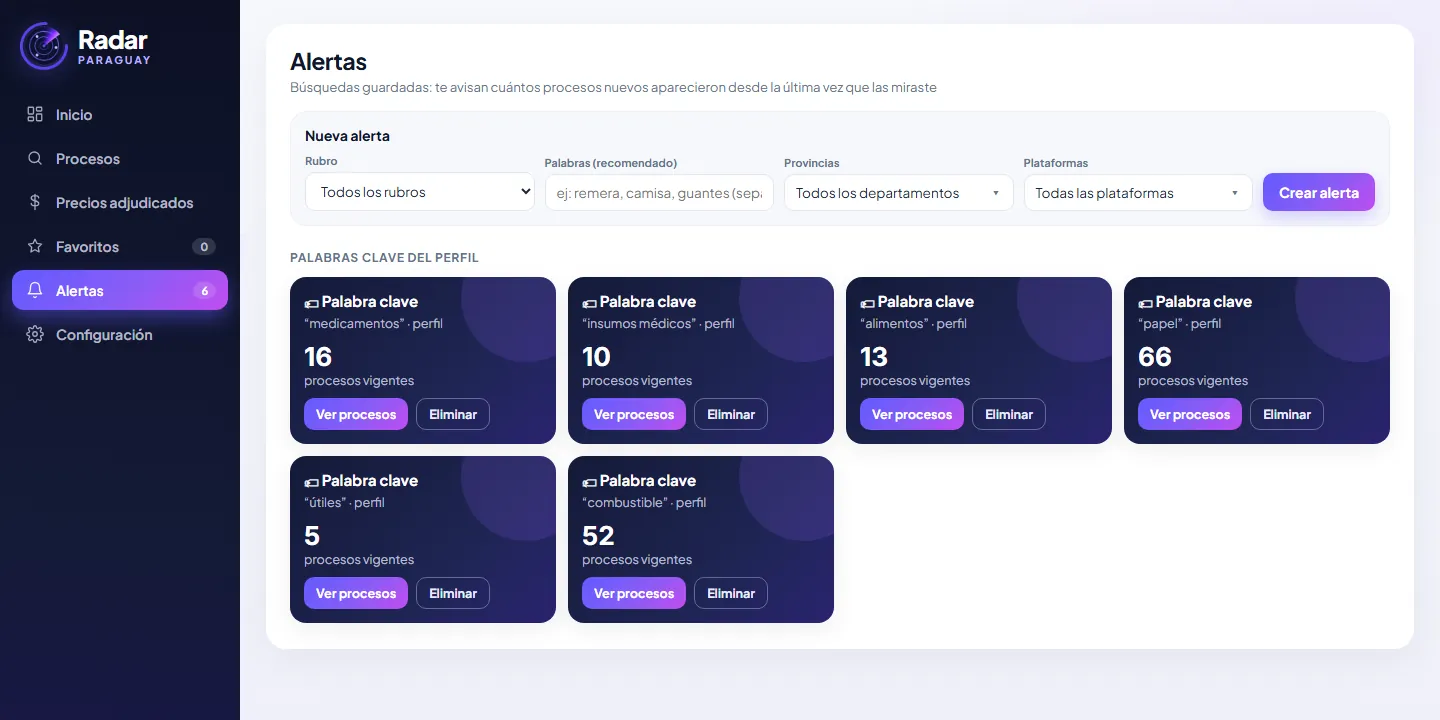Click the Configuración gear icon
The width and height of the screenshot is (1440, 720).
(35, 334)
